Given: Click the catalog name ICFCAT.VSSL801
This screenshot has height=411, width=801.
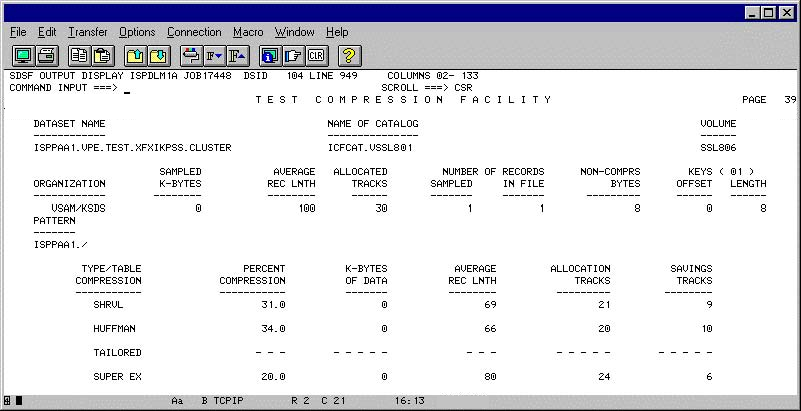Looking at the screenshot, I should point(370,148).
